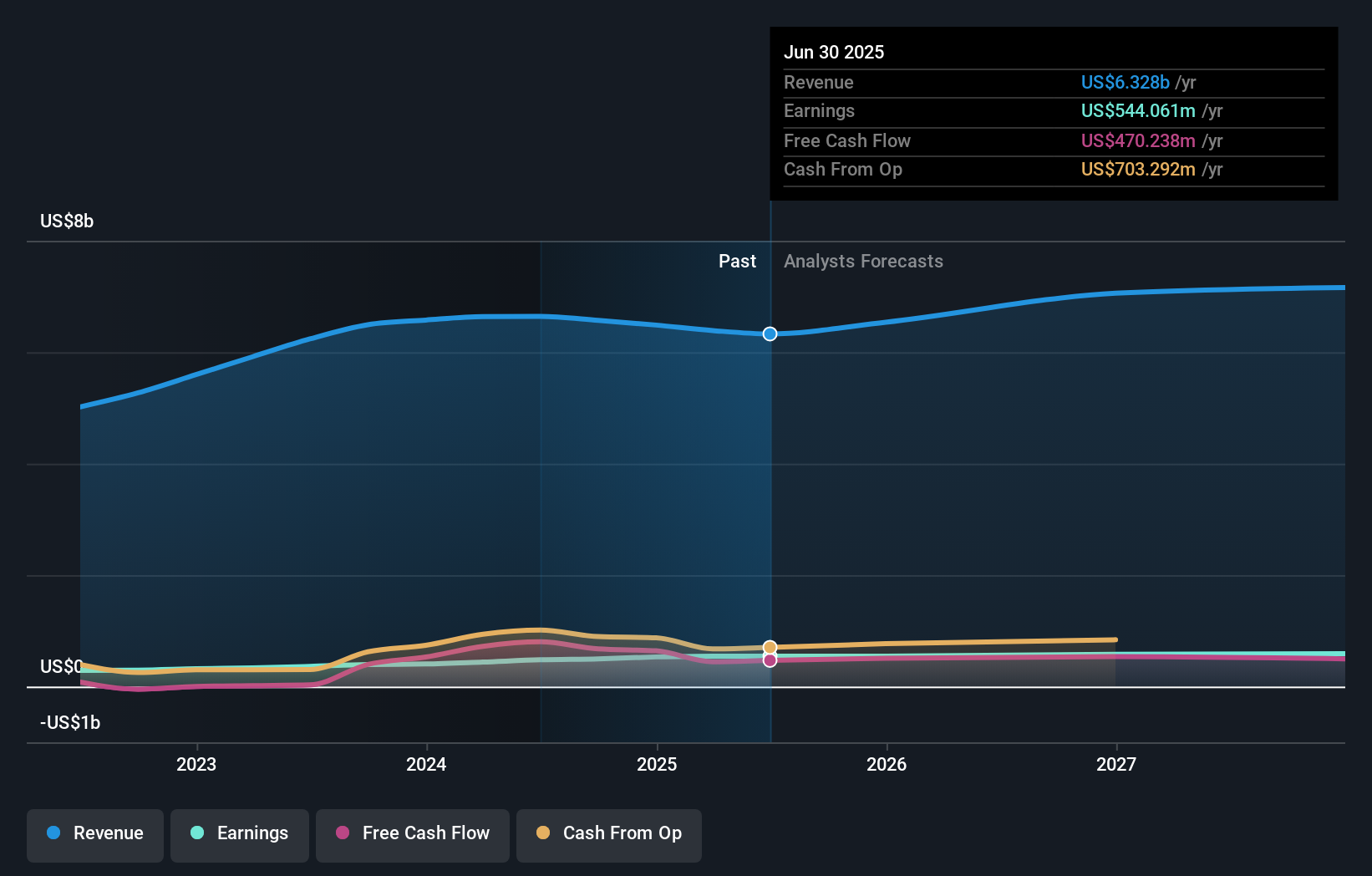Click the yellow Cash From Op legend dot
This screenshot has width=1372, height=876.
click(x=543, y=833)
